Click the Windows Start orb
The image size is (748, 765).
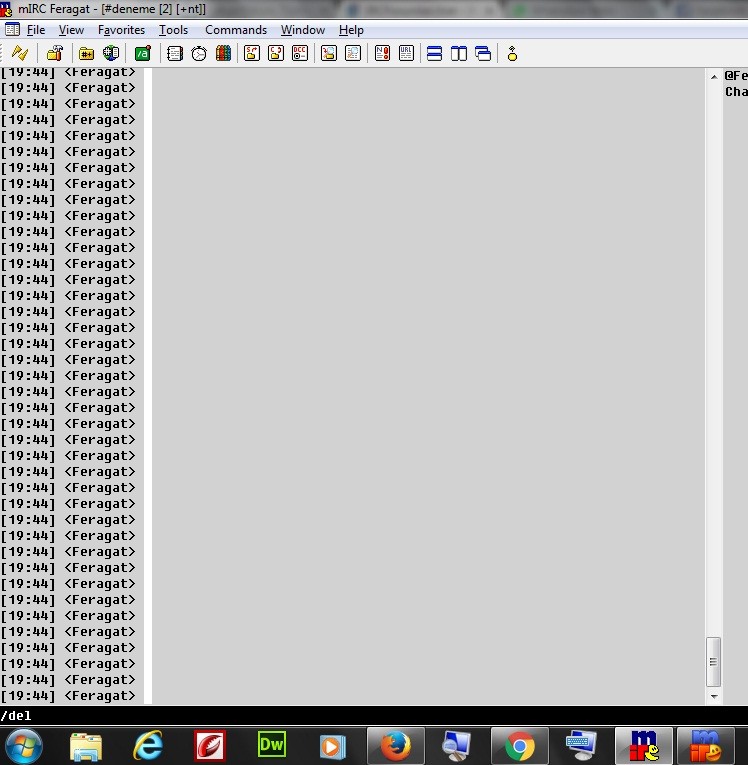point(23,746)
